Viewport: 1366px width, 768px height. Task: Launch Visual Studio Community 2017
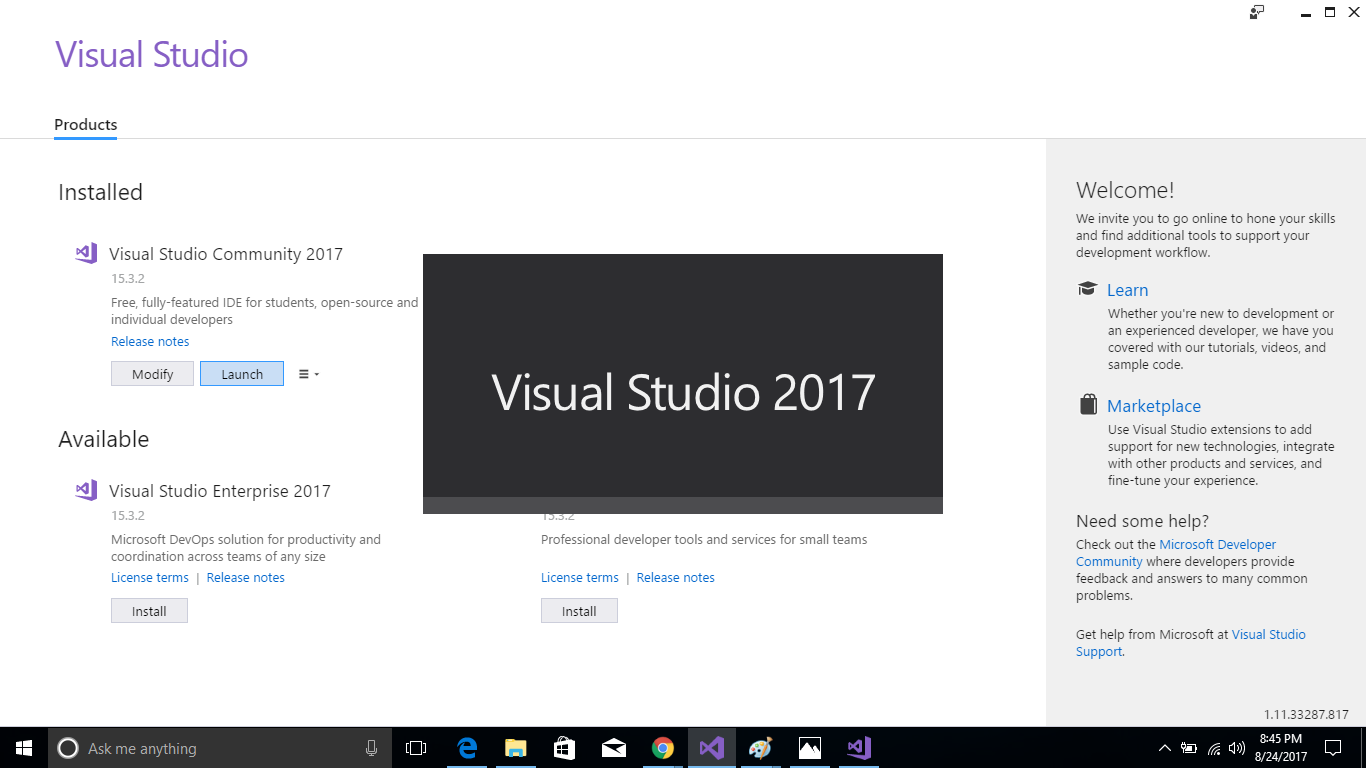[241, 373]
